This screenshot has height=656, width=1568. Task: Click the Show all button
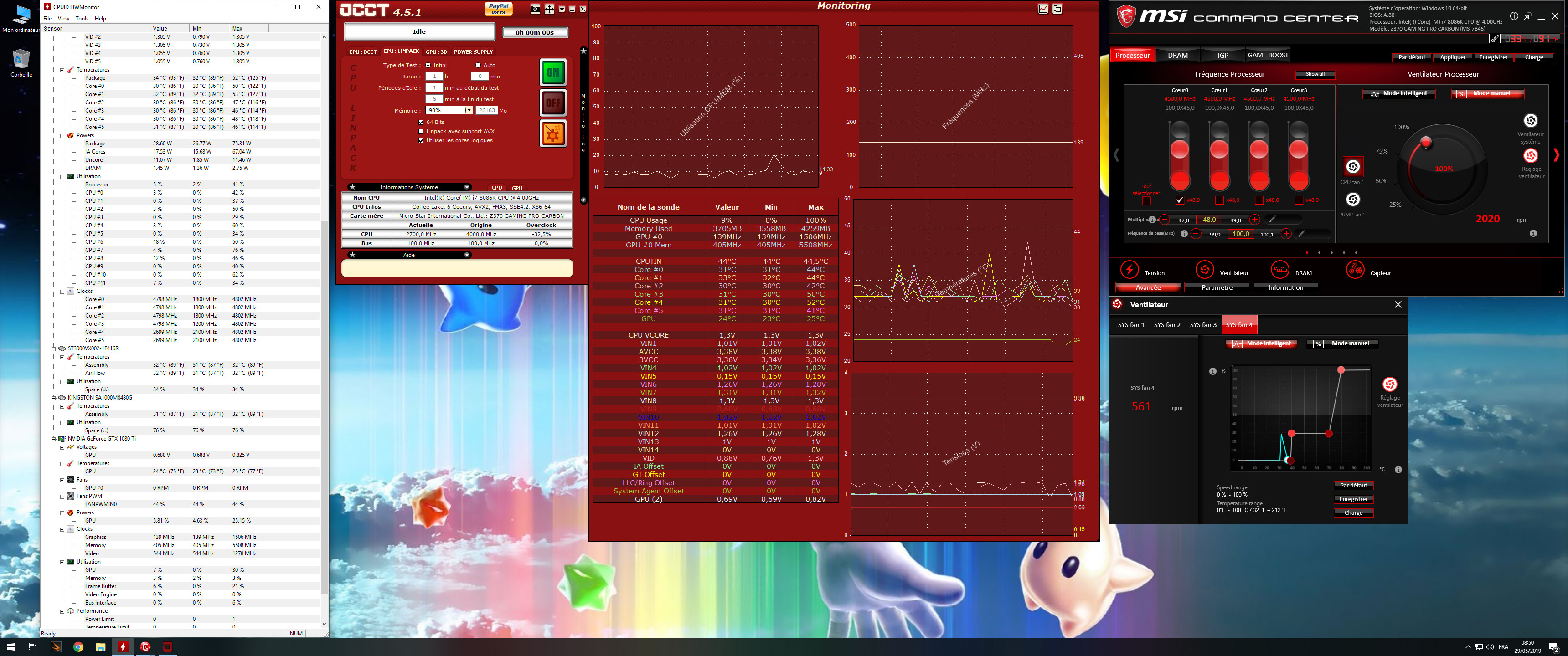pyautogui.click(x=1315, y=74)
